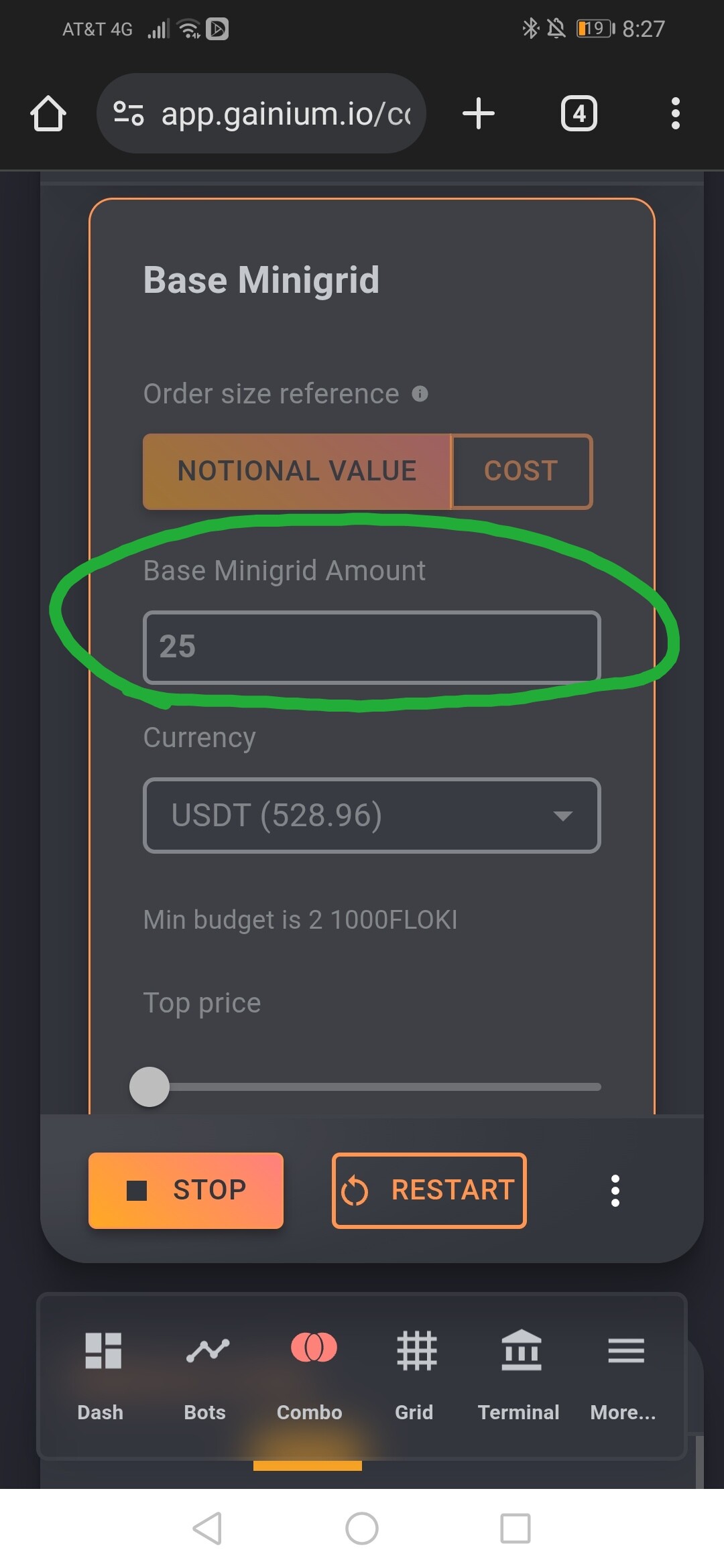Click the currency dropdown arrow
Viewport: 724px width, 1568px height.
[x=562, y=815]
